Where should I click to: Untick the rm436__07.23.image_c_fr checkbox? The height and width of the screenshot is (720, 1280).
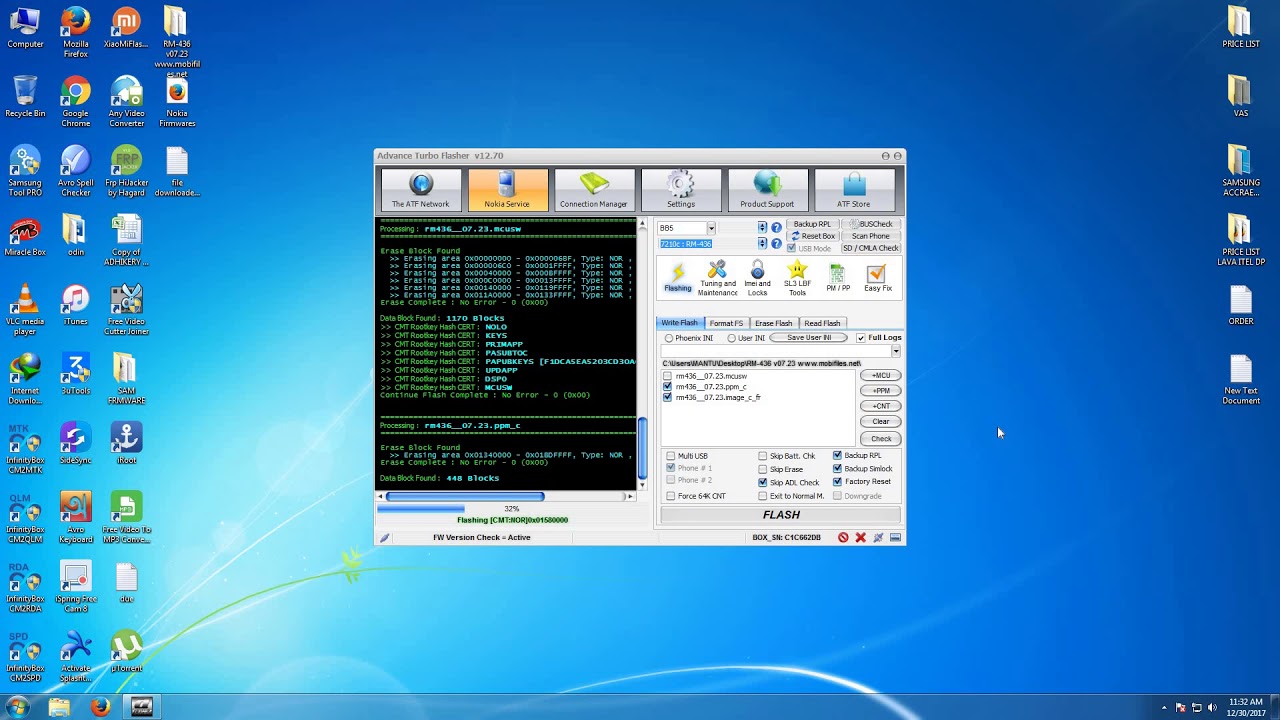668,397
